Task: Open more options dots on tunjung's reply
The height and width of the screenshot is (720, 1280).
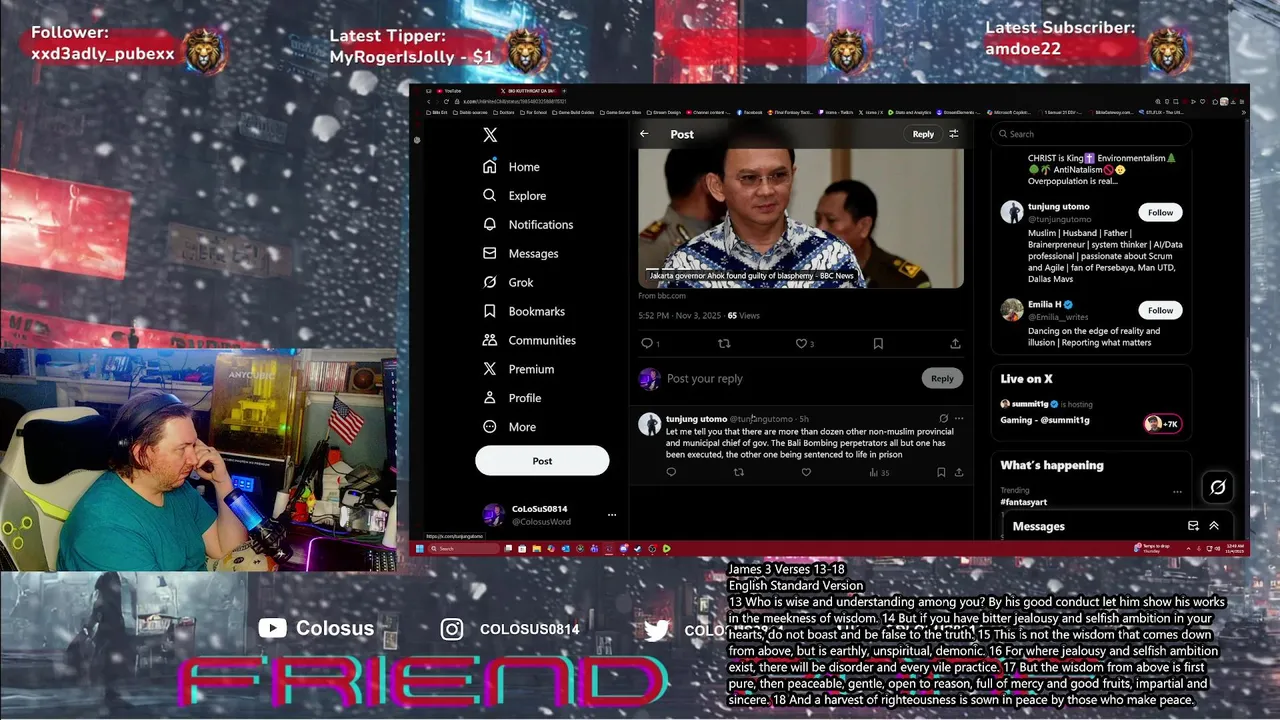Action: (959, 419)
